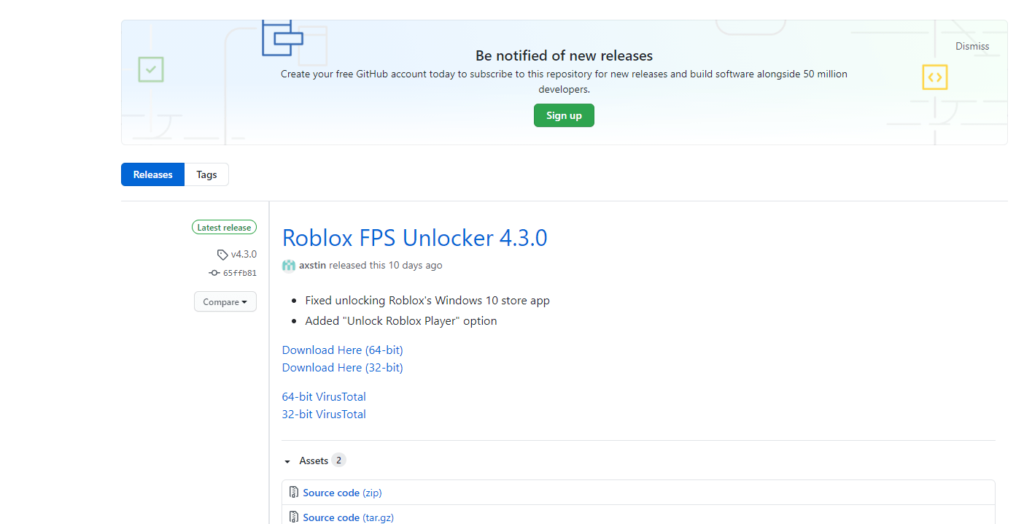Screen dimensions: 1024x524
Task: Click the zip file icon beside Source code (zip)
Action: [x=294, y=493]
